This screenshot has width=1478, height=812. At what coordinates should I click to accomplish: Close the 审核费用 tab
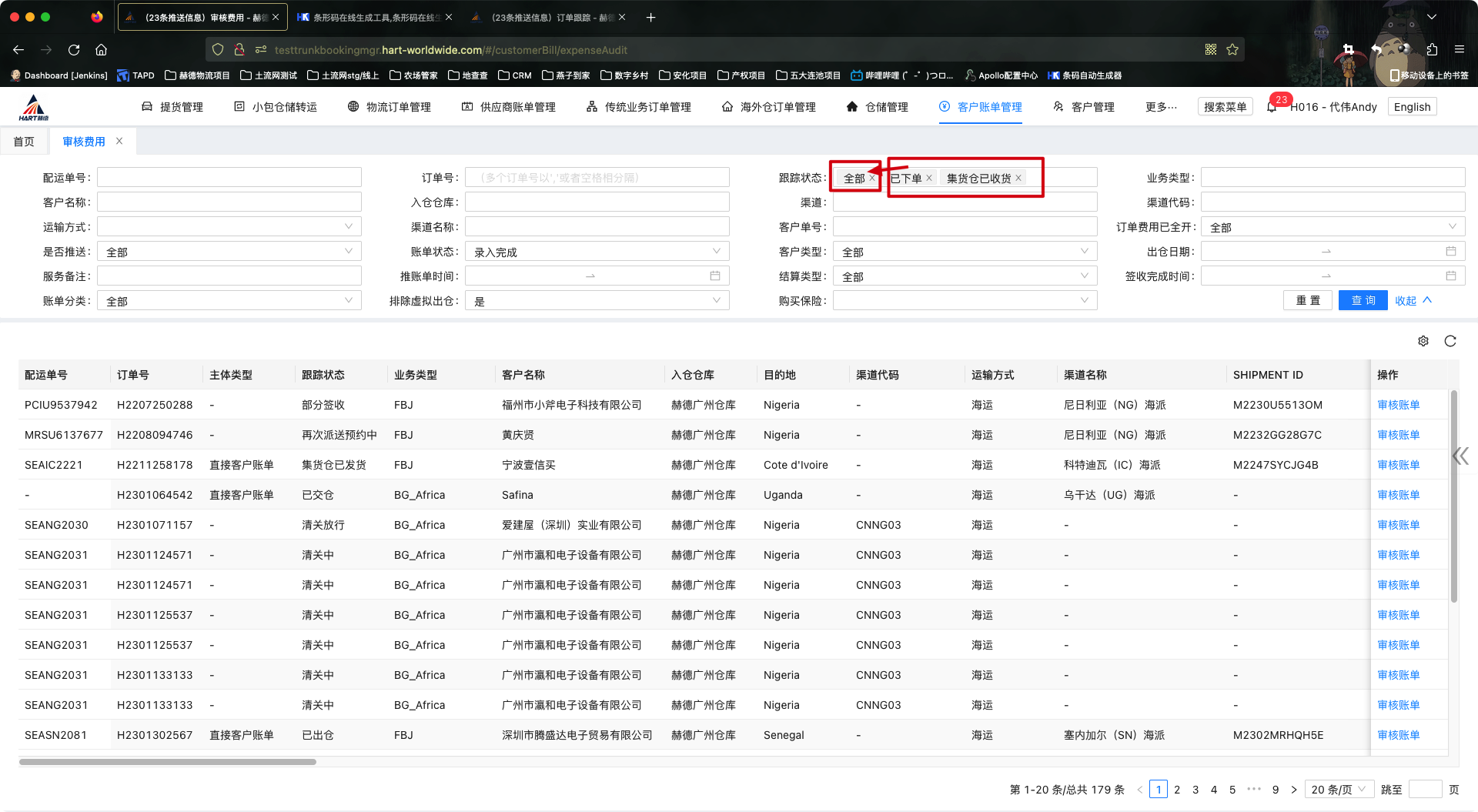click(119, 141)
